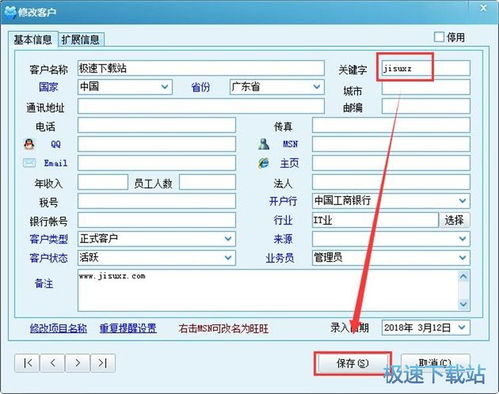Open the 业务员 salesperson dropdown
The image size is (499, 394).
pos(462,258)
